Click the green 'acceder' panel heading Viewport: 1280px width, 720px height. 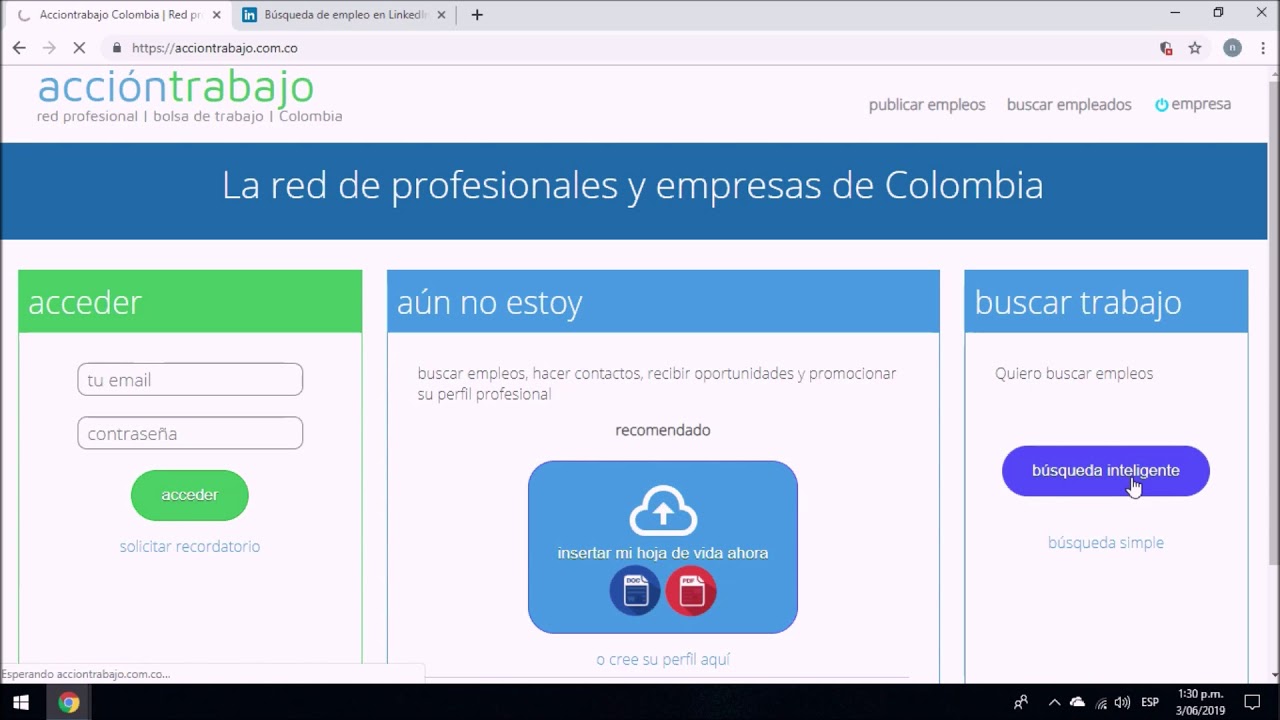85,302
